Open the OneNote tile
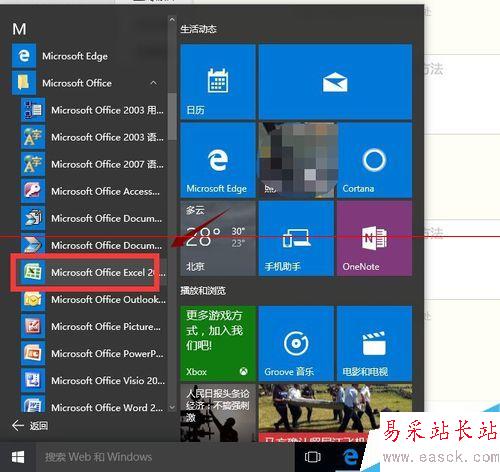 click(375, 238)
